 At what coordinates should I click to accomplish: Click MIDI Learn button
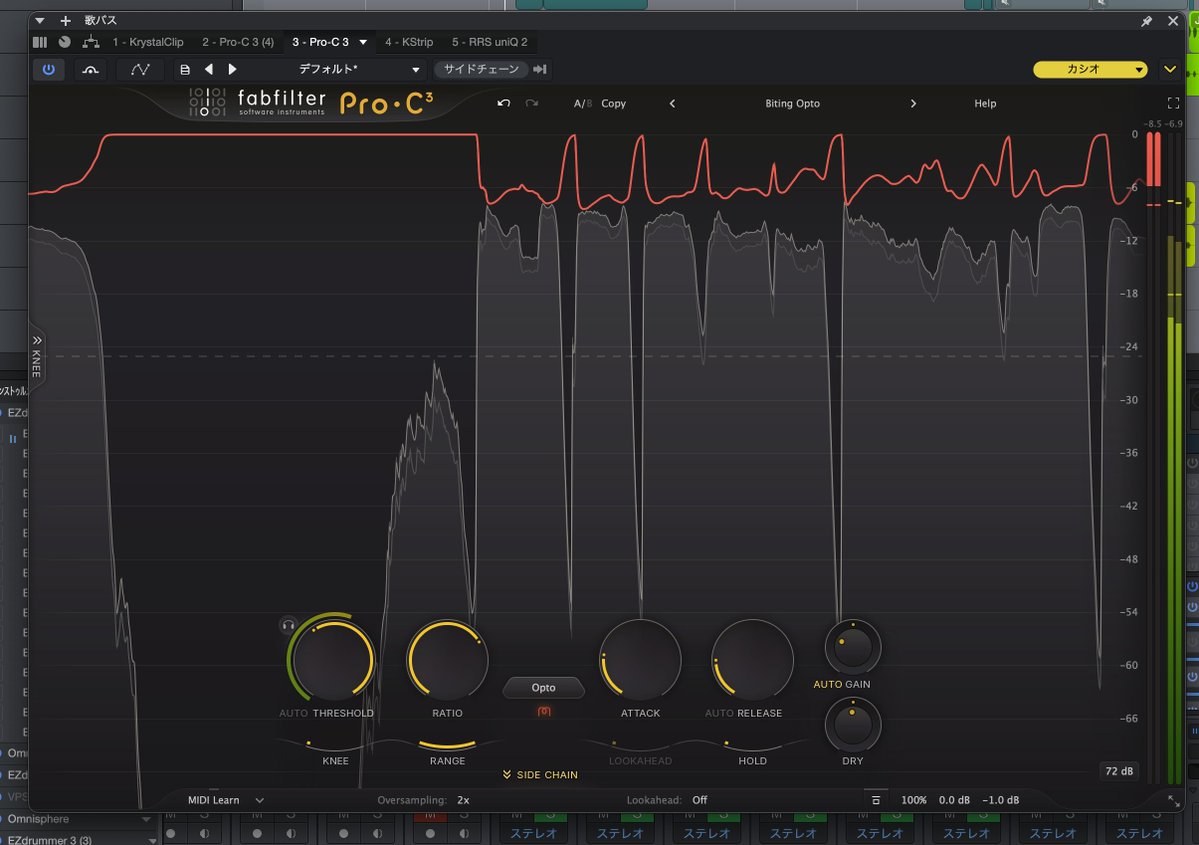213,800
